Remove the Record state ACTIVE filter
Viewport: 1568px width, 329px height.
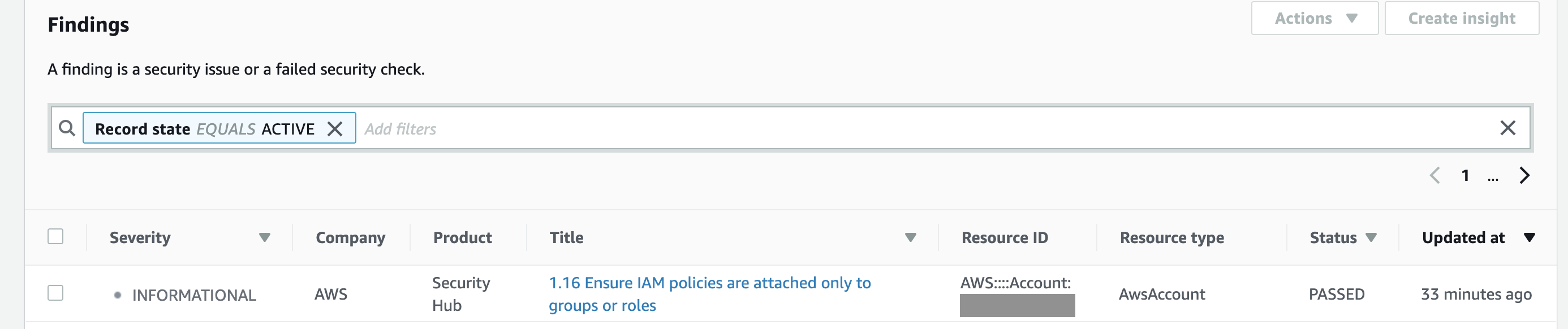[335, 129]
